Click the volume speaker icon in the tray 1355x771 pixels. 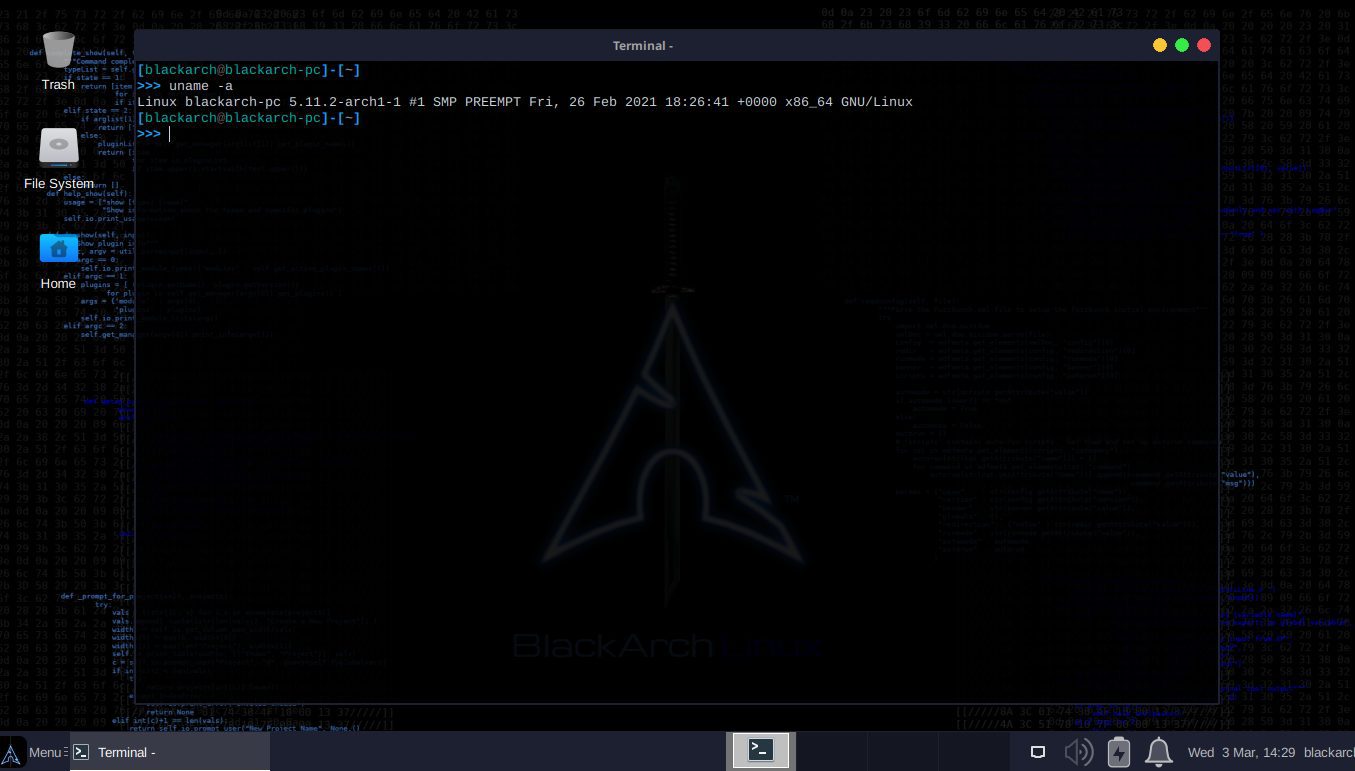1078,752
